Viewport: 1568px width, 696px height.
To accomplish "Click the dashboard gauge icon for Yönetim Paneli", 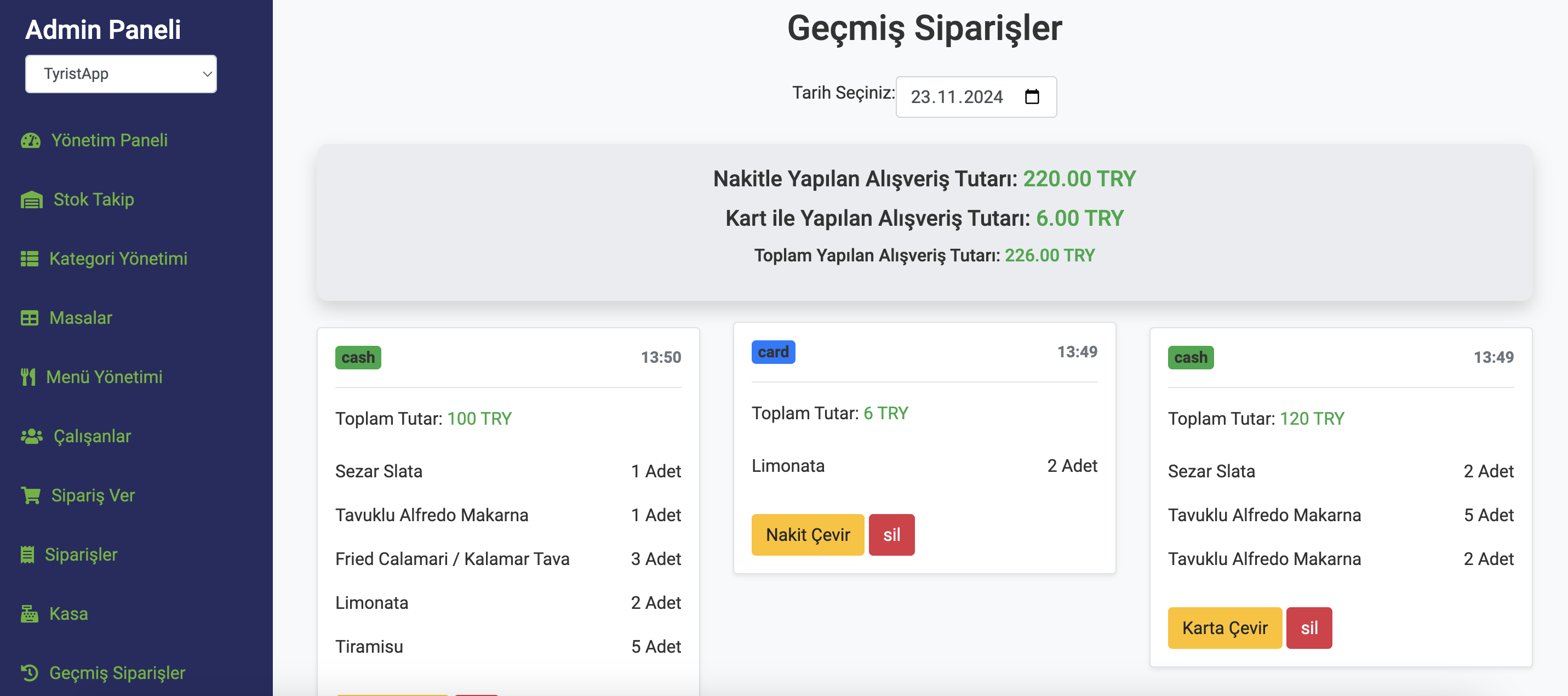I will 31,141.
